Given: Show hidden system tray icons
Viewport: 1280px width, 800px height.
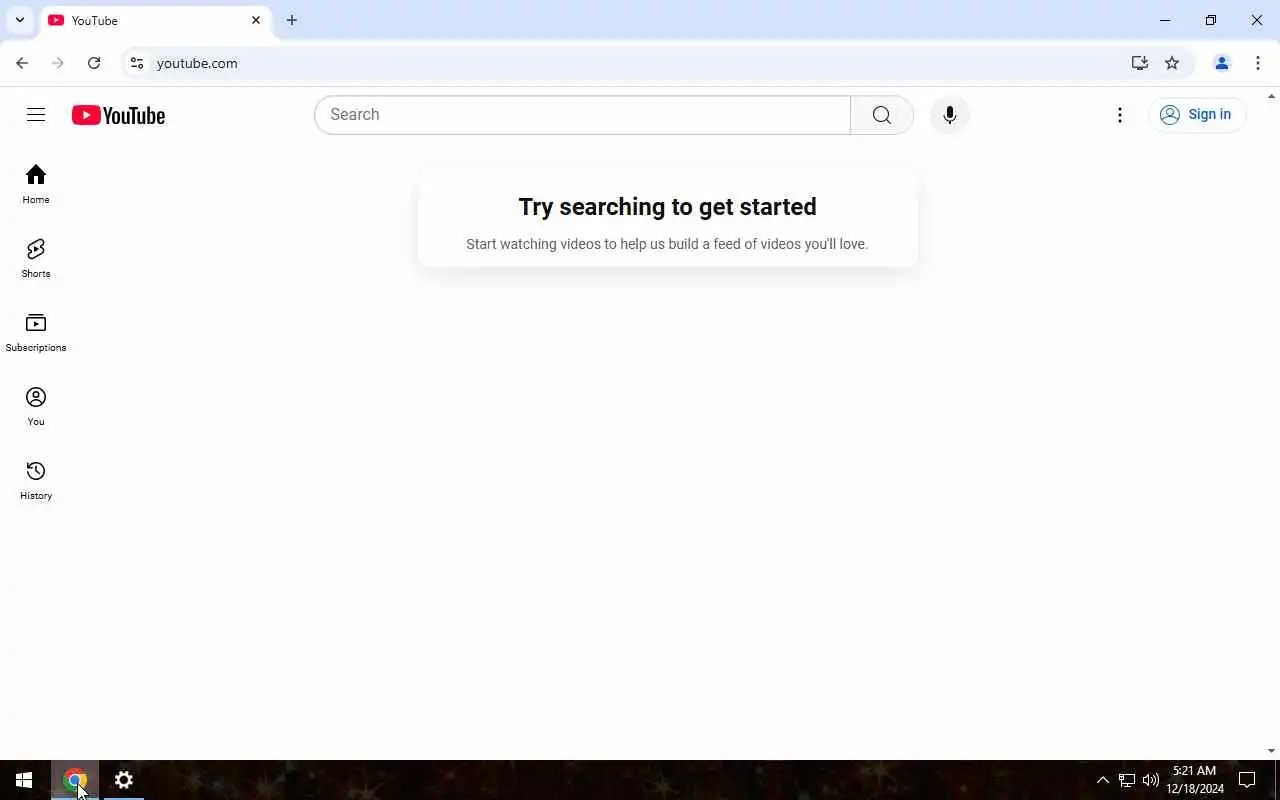Looking at the screenshot, I should tap(1102, 780).
